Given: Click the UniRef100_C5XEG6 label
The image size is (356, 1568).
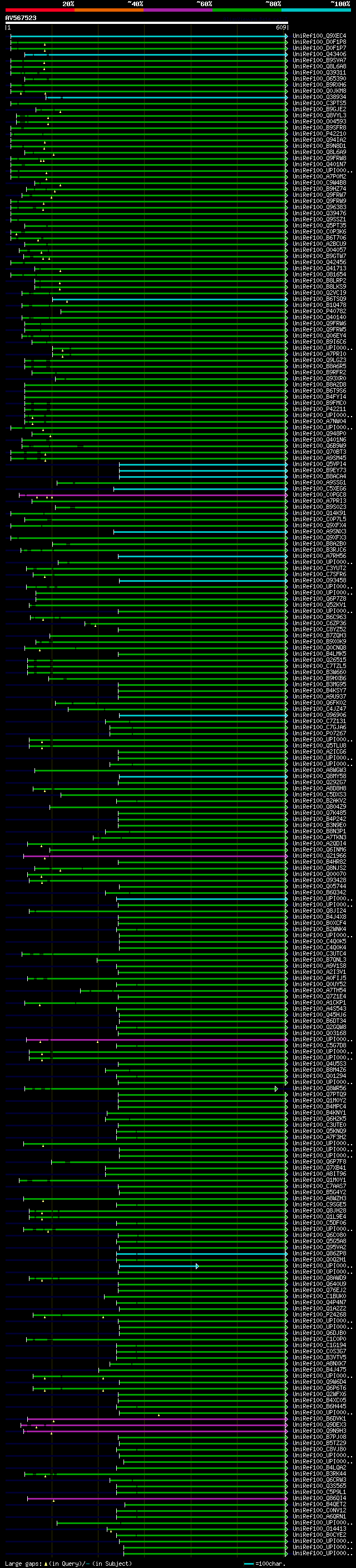Looking at the screenshot, I should tap(319, 489).
